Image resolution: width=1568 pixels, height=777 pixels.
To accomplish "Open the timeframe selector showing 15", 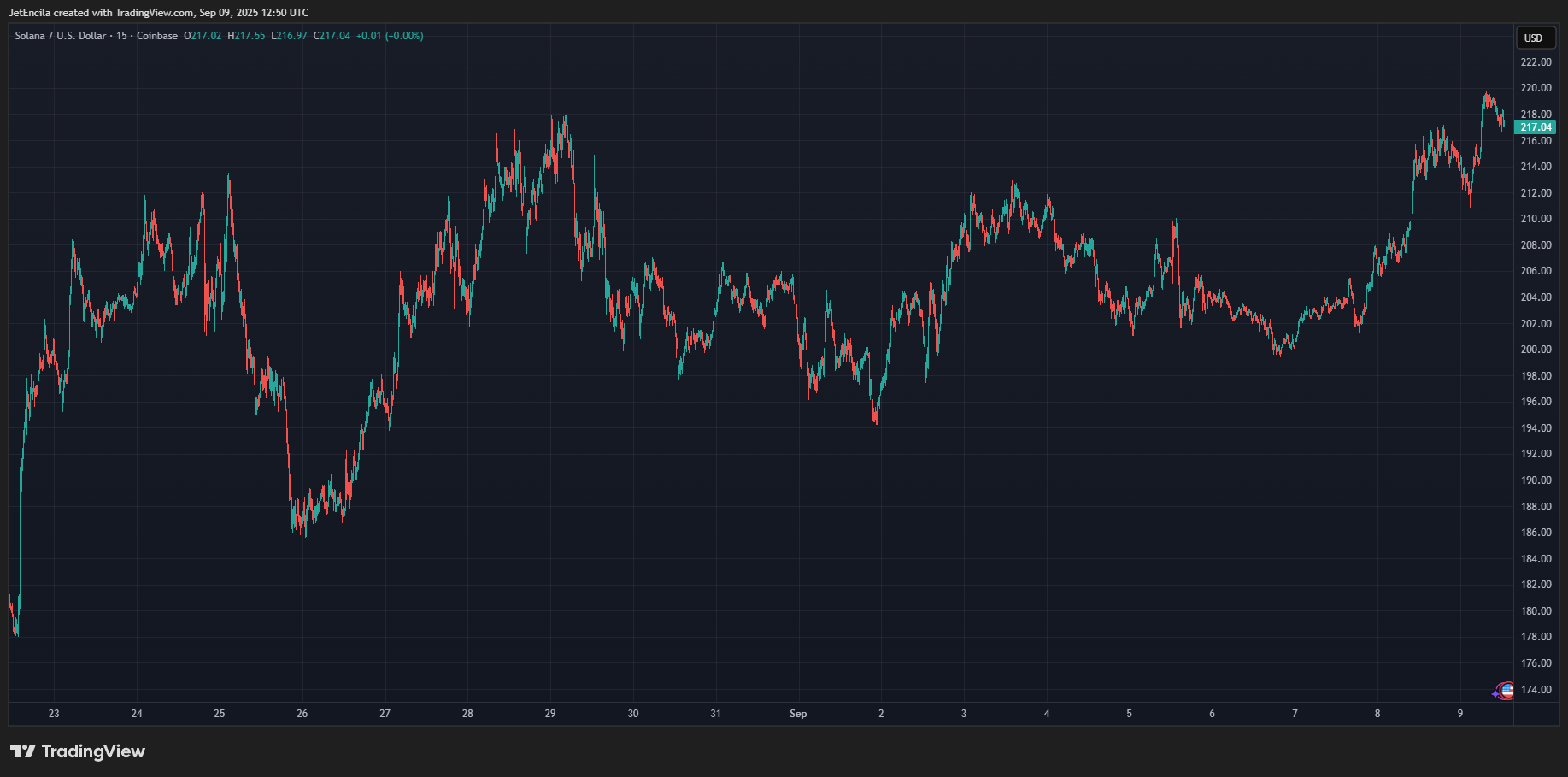I will [120, 36].
